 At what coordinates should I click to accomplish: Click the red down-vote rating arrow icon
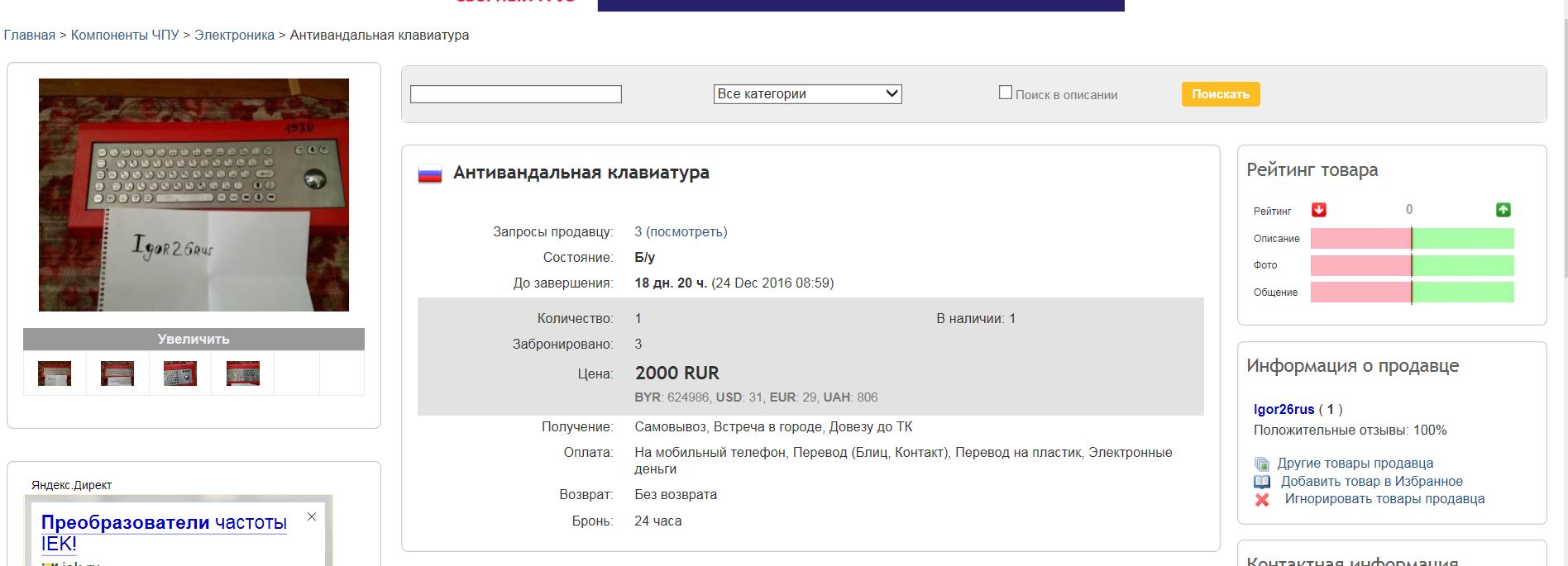click(1319, 210)
